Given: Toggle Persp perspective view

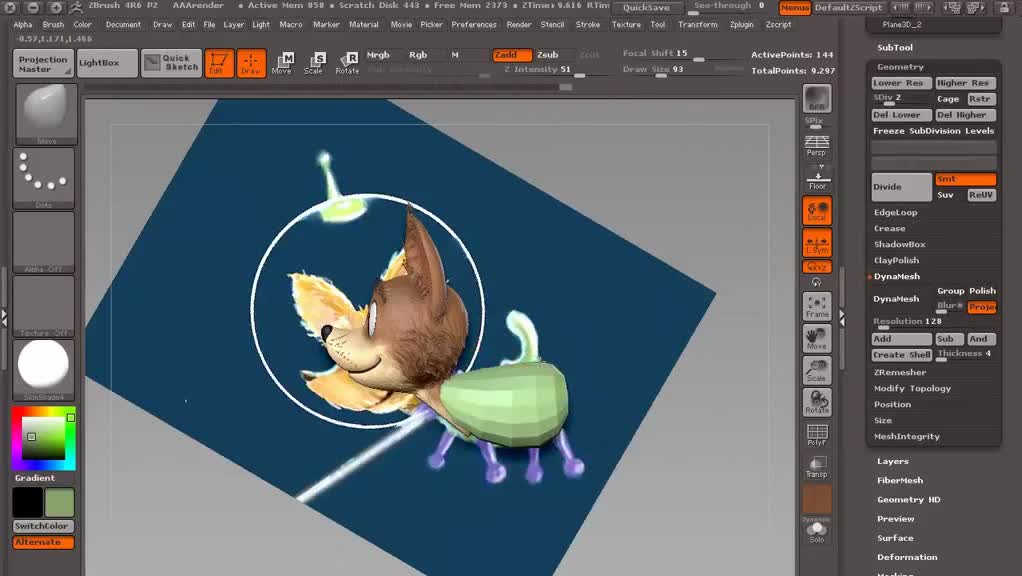Looking at the screenshot, I should (817, 146).
